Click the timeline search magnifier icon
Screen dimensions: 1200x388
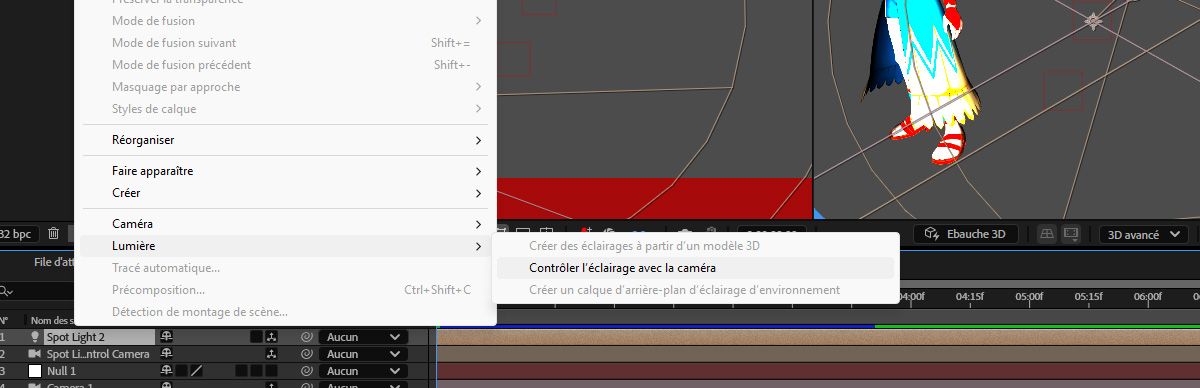click(7, 291)
